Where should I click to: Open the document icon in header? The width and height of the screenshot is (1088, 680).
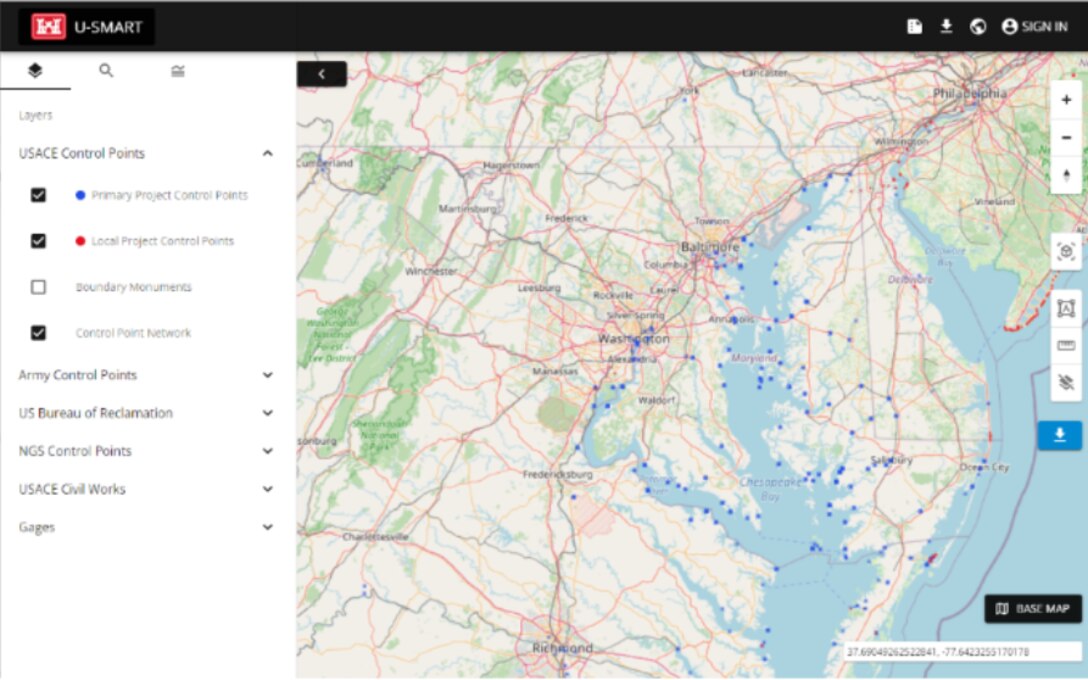click(x=914, y=27)
